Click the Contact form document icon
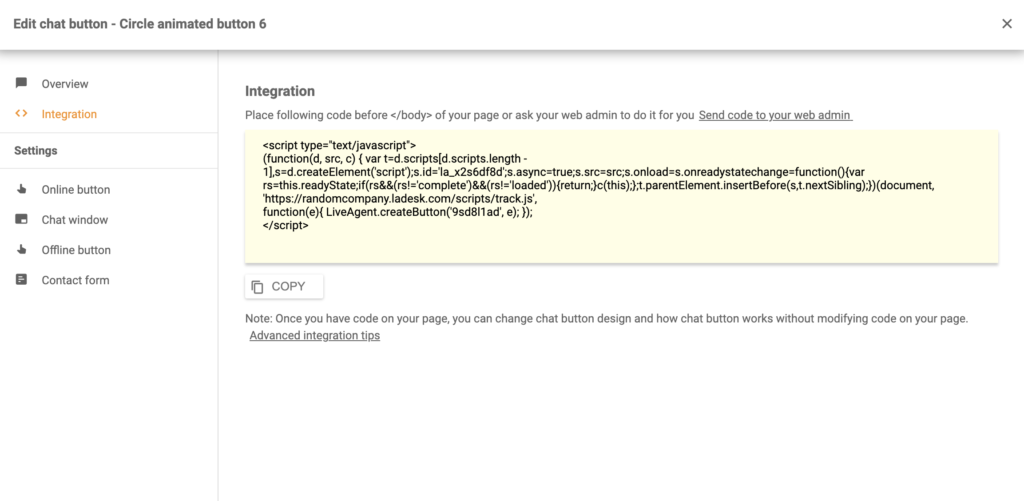The width and height of the screenshot is (1024, 501). pyautogui.click(x=21, y=280)
